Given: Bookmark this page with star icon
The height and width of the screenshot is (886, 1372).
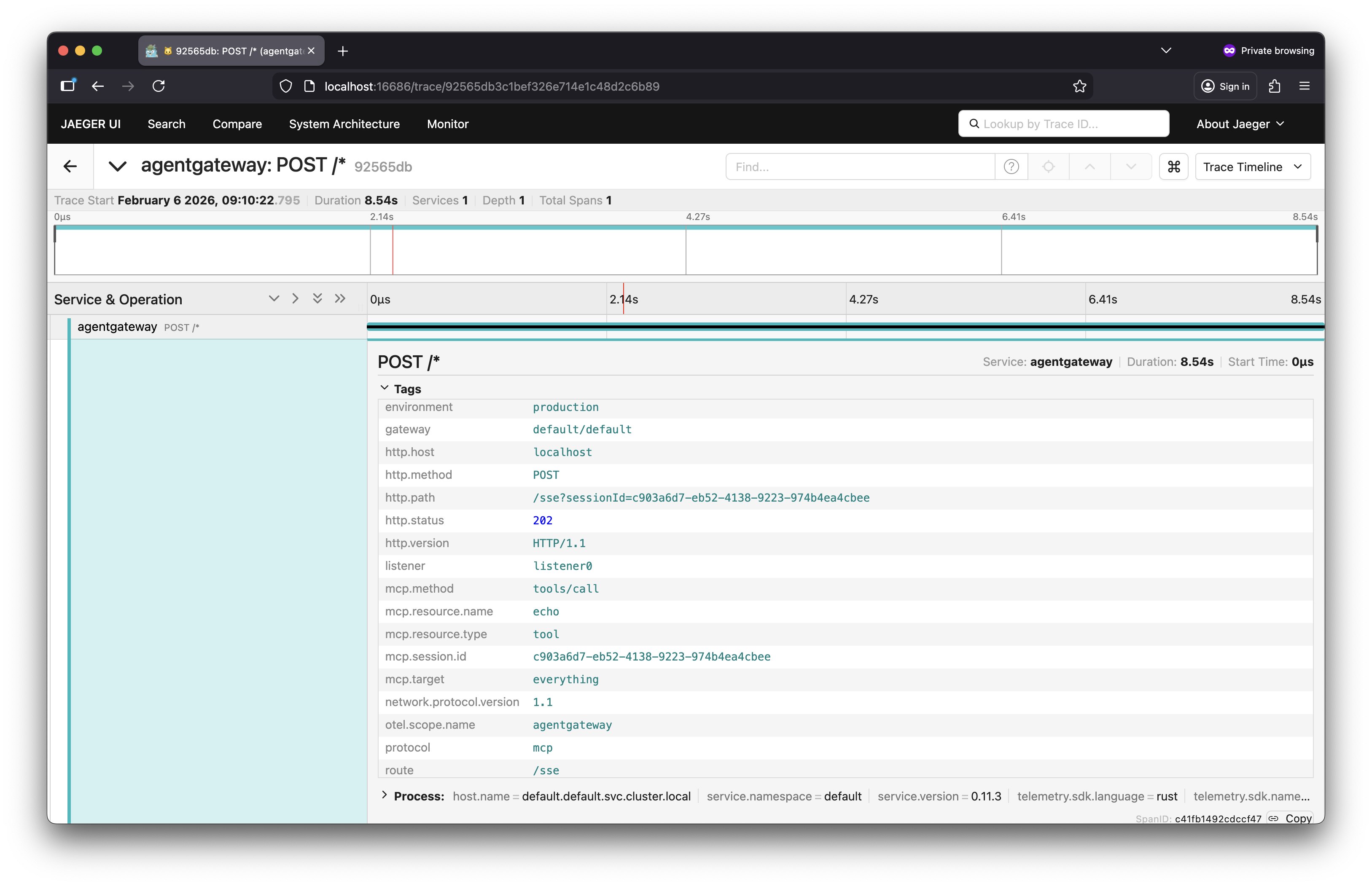Looking at the screenshot, I should [x=1079, y=86].
